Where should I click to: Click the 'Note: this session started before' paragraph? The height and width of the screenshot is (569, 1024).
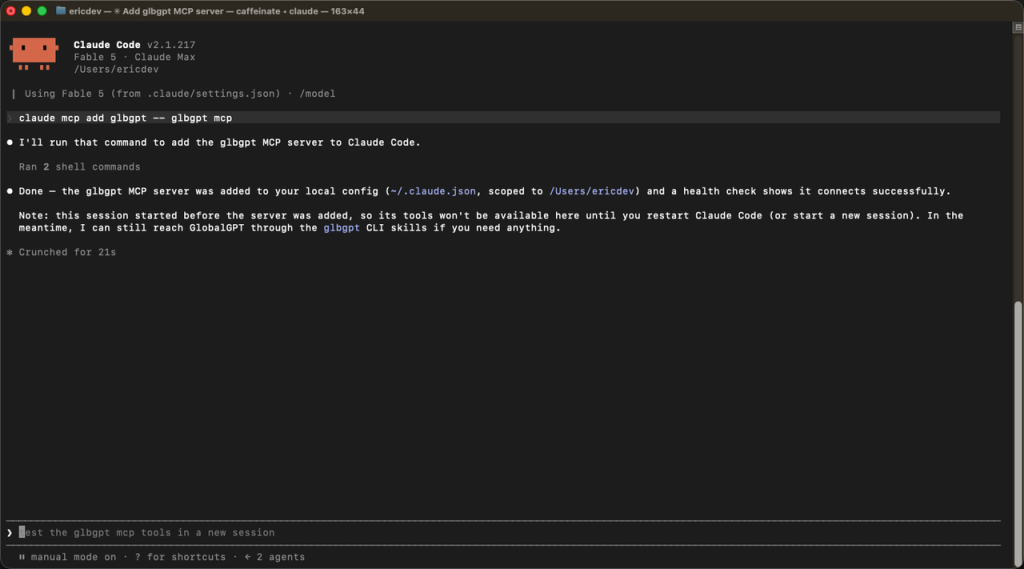491,221
